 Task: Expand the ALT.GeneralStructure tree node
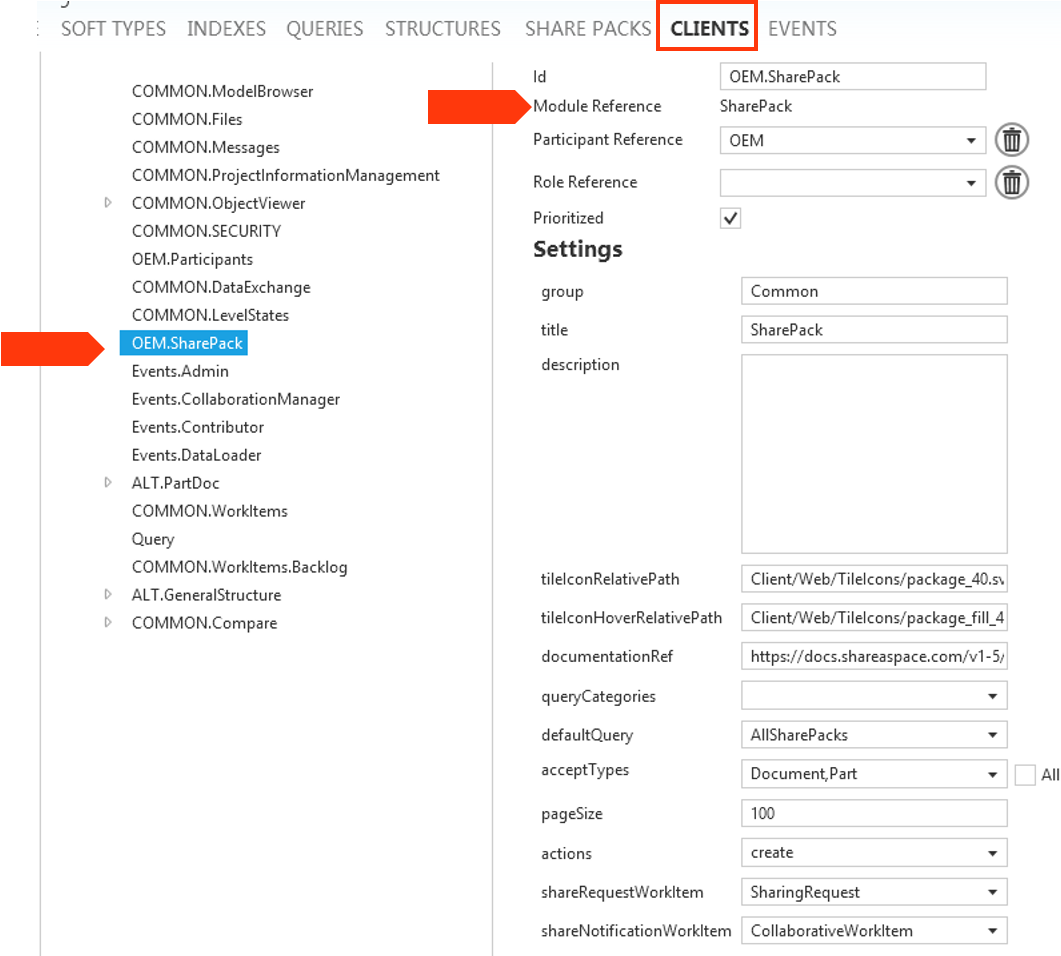click(108, 595)
